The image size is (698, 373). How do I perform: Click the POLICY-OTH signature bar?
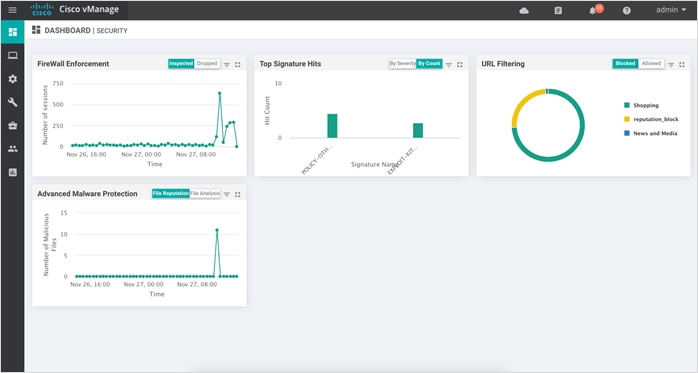[x=332, y=126]
